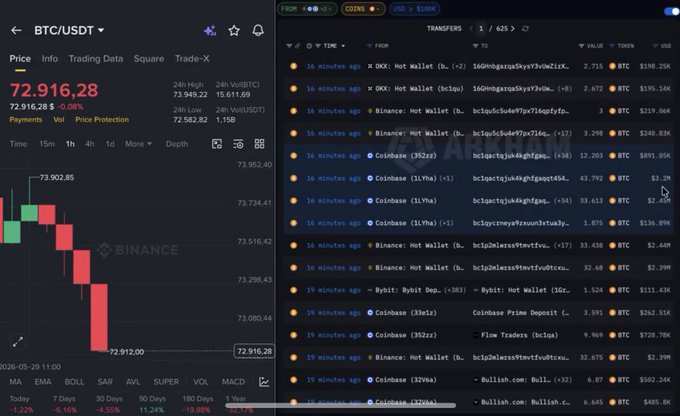Switch to the Price tab
Screen dimensions: 680x416
coord(20,59)
